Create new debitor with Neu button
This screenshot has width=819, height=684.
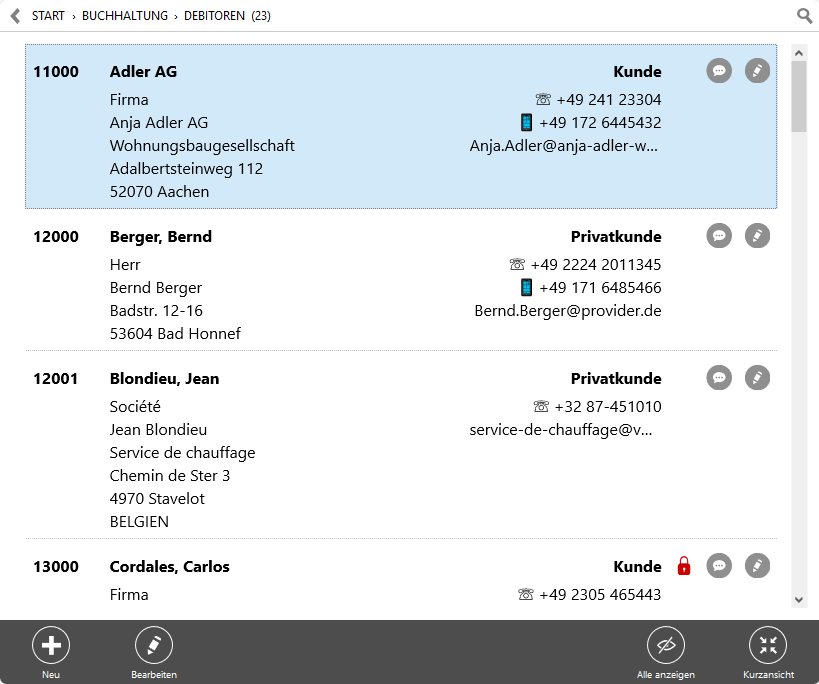[51, 652]
